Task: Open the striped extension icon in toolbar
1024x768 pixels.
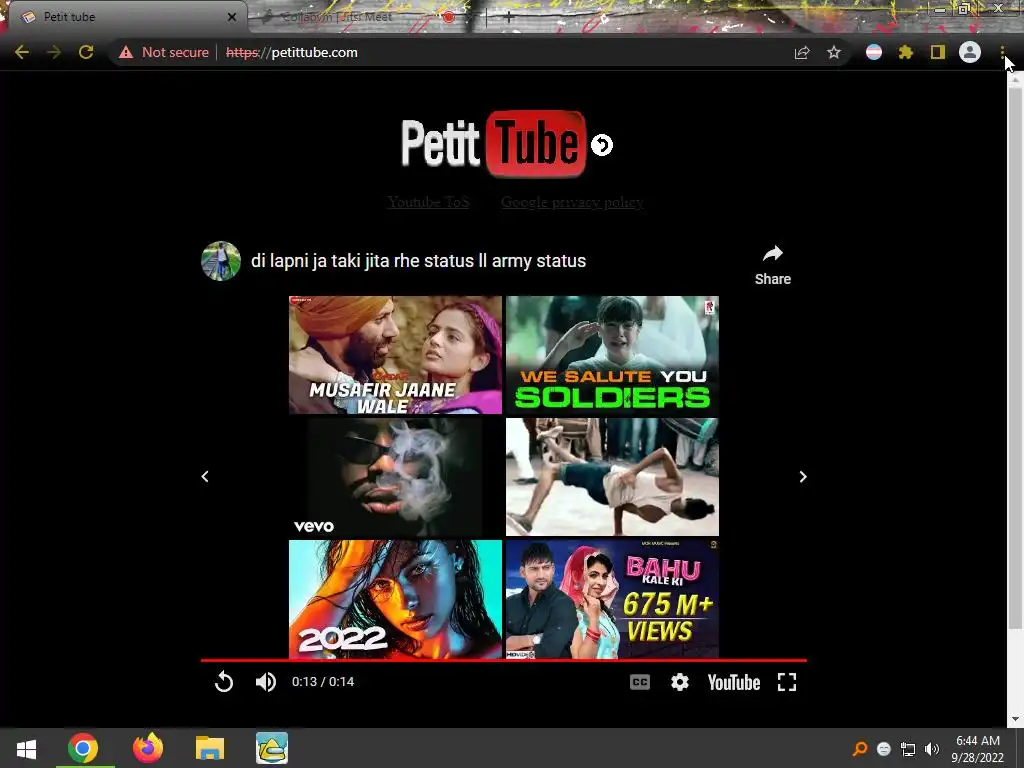Action: coord(874,52)
